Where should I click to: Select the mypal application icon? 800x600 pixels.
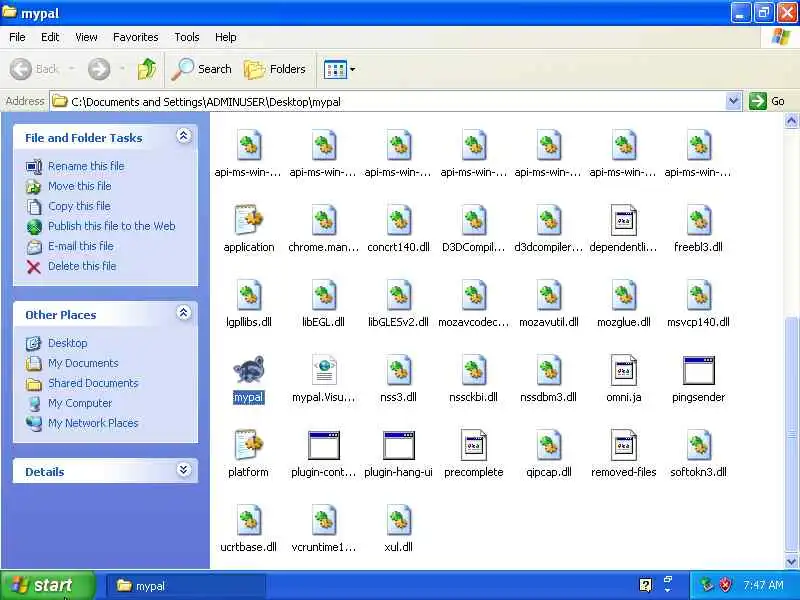(x=248, y=370)
